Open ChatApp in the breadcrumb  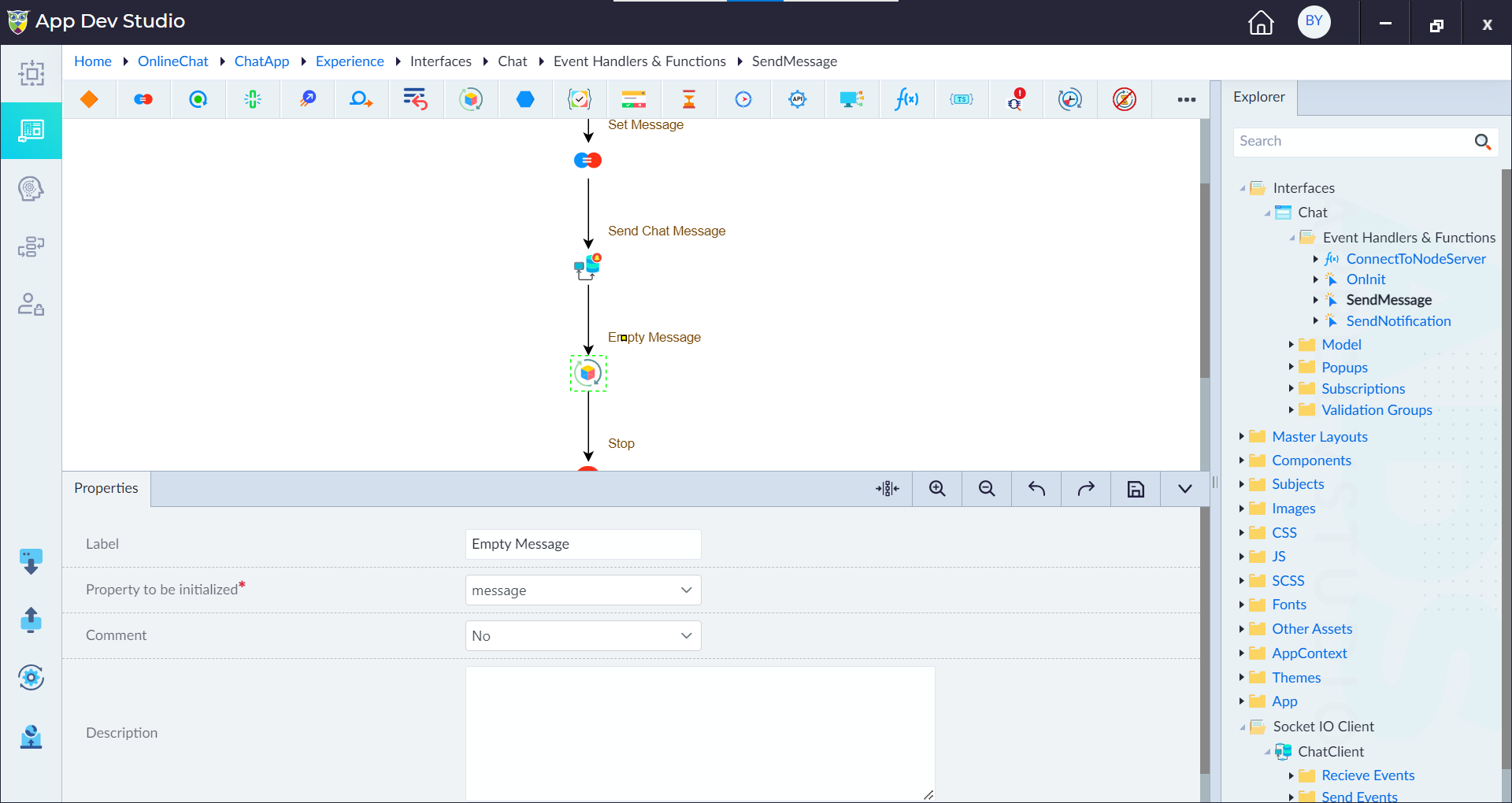(261, 61)
